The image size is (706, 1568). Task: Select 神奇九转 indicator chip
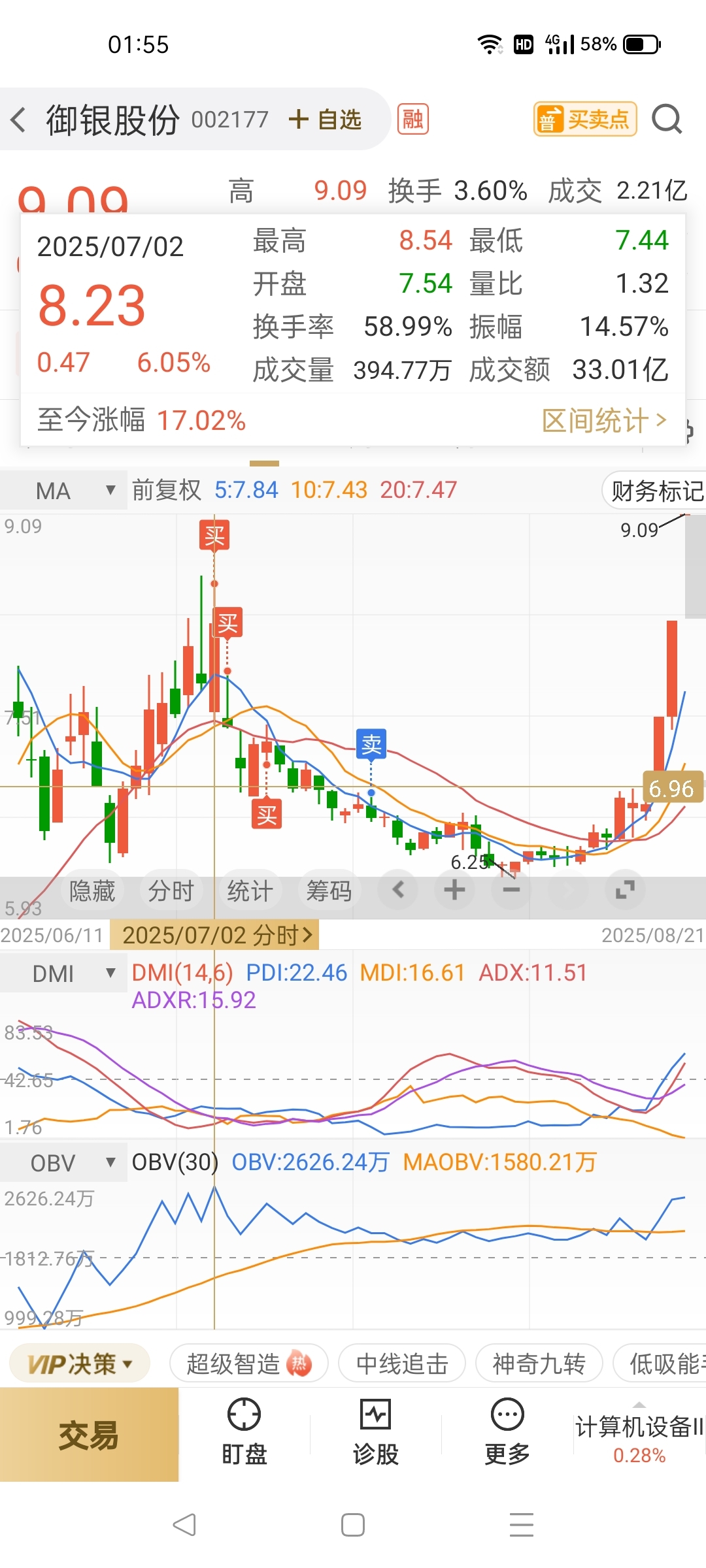point(539,1364)
